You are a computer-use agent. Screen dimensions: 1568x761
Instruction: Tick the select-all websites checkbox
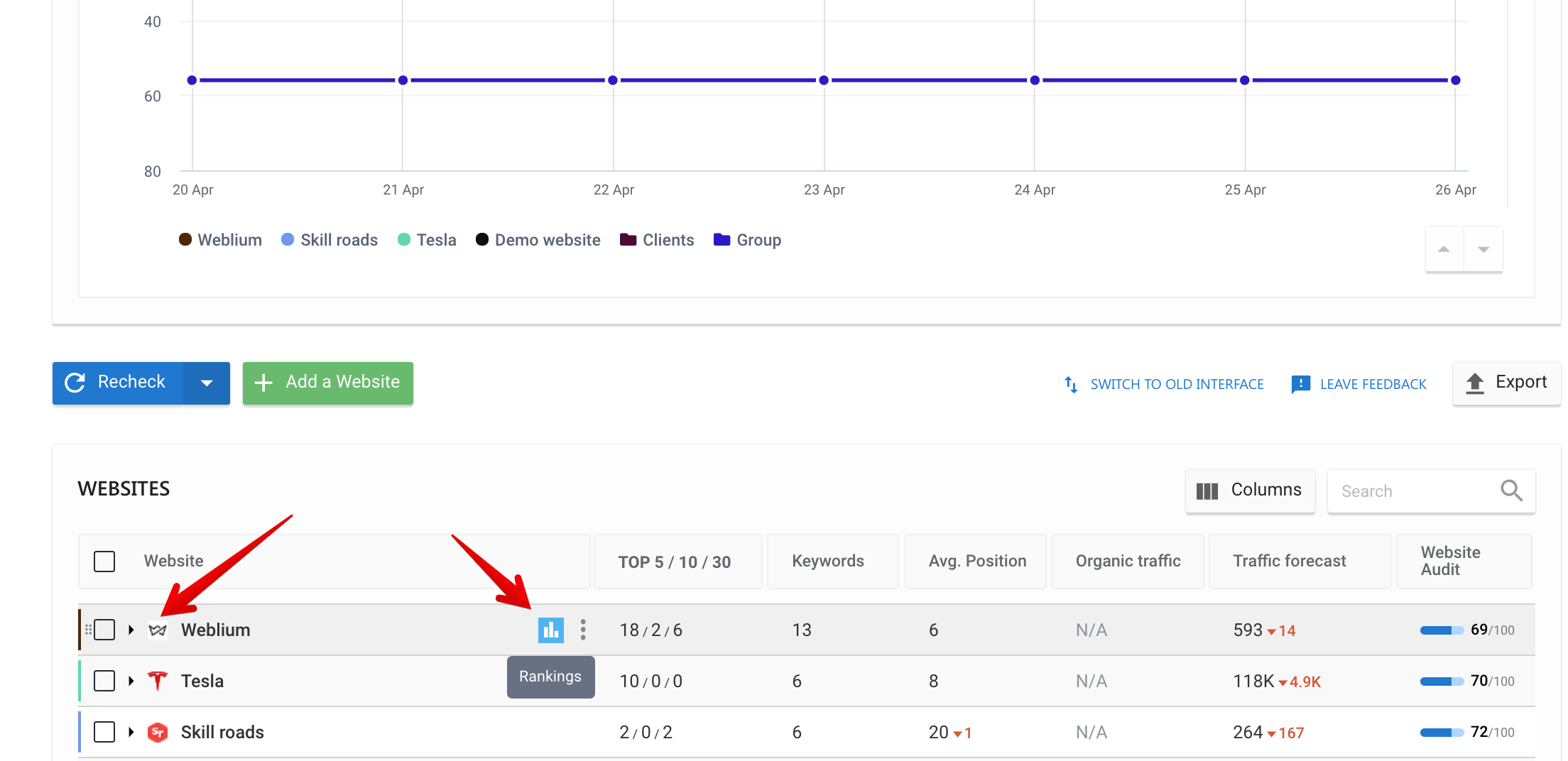pyautogui.click(x=104, y=561)
